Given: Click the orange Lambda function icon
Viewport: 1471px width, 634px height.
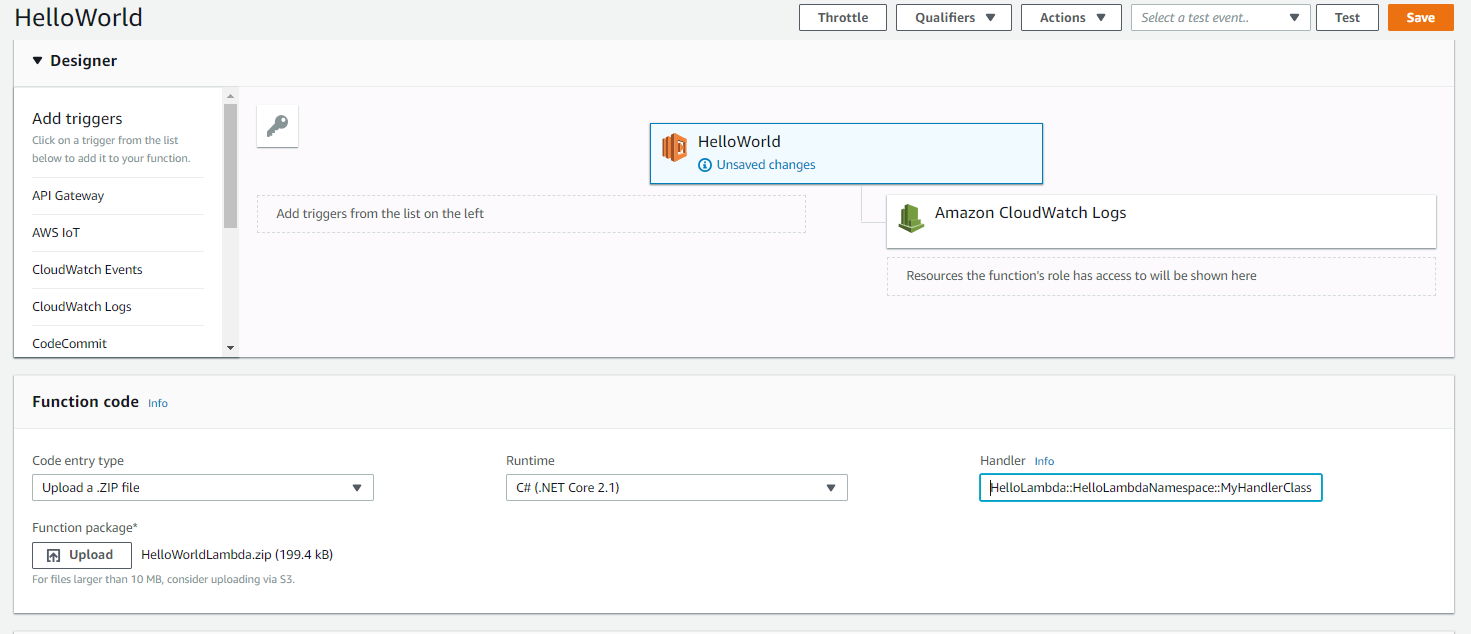Looking at the screenshot, I should click(675, 148).
